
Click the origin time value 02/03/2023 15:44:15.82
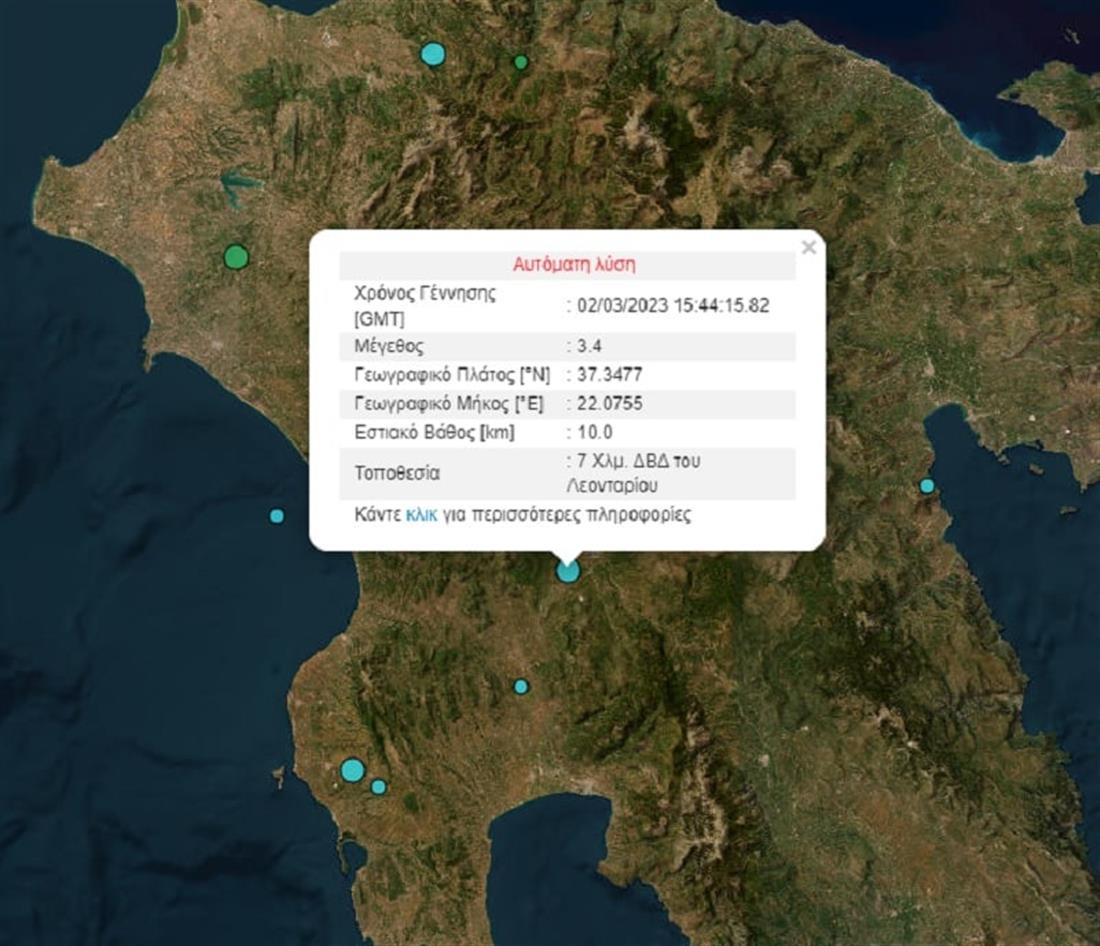pos(672,306)
